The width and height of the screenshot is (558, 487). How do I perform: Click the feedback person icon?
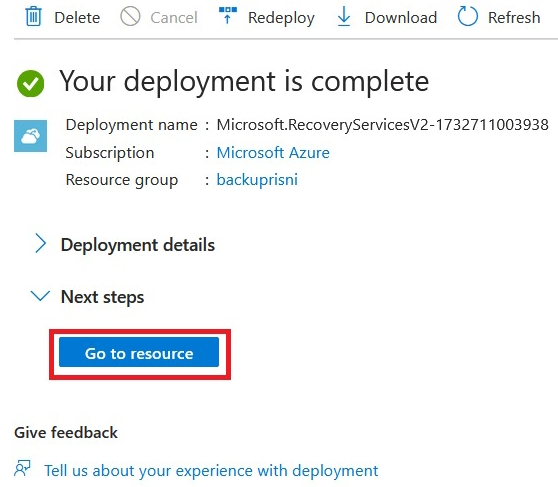pyautogui.click(x=22, y=468)
